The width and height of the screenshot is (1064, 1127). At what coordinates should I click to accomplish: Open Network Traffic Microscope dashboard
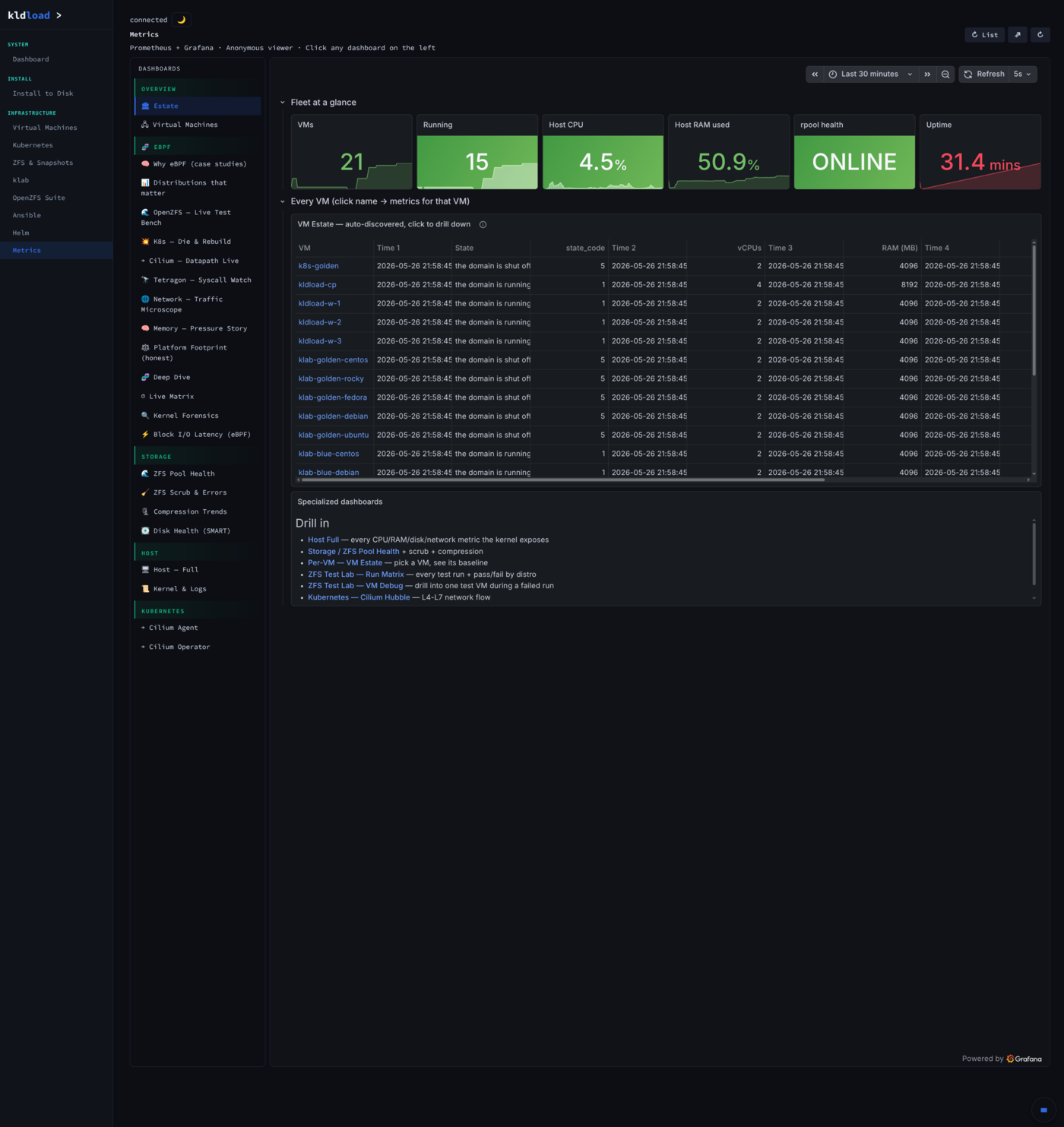(x=198, y=304)
